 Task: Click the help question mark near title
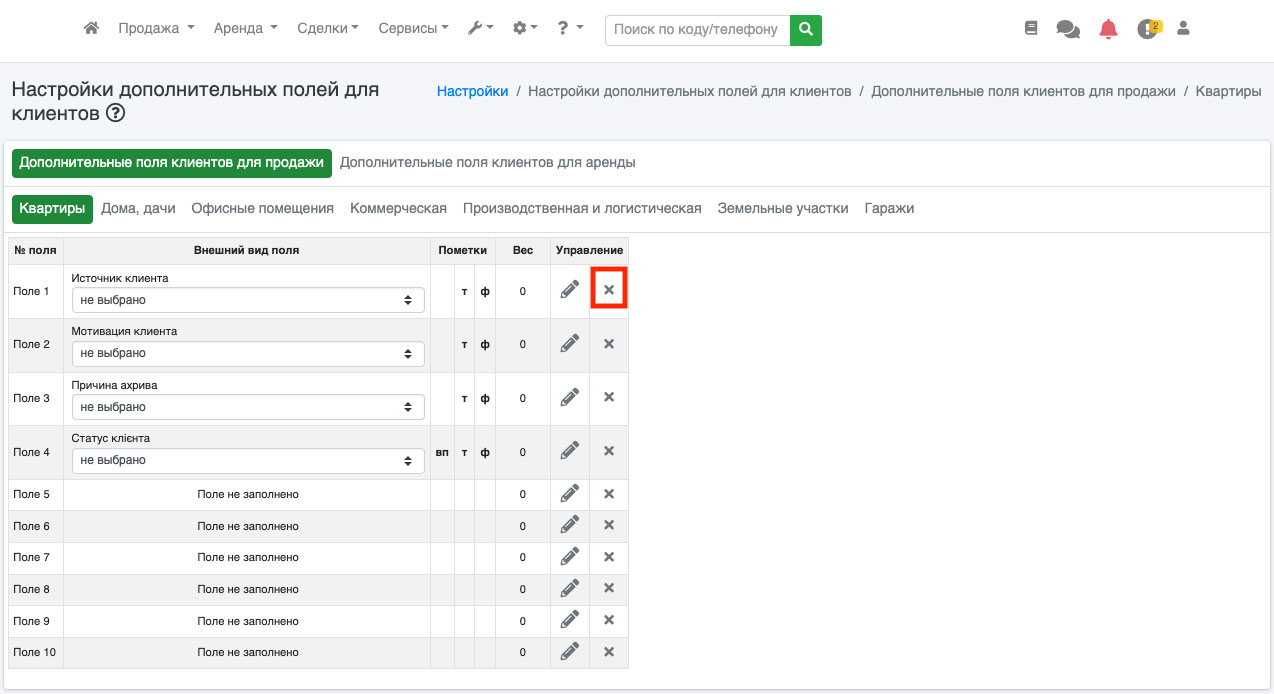coord(116,114)
